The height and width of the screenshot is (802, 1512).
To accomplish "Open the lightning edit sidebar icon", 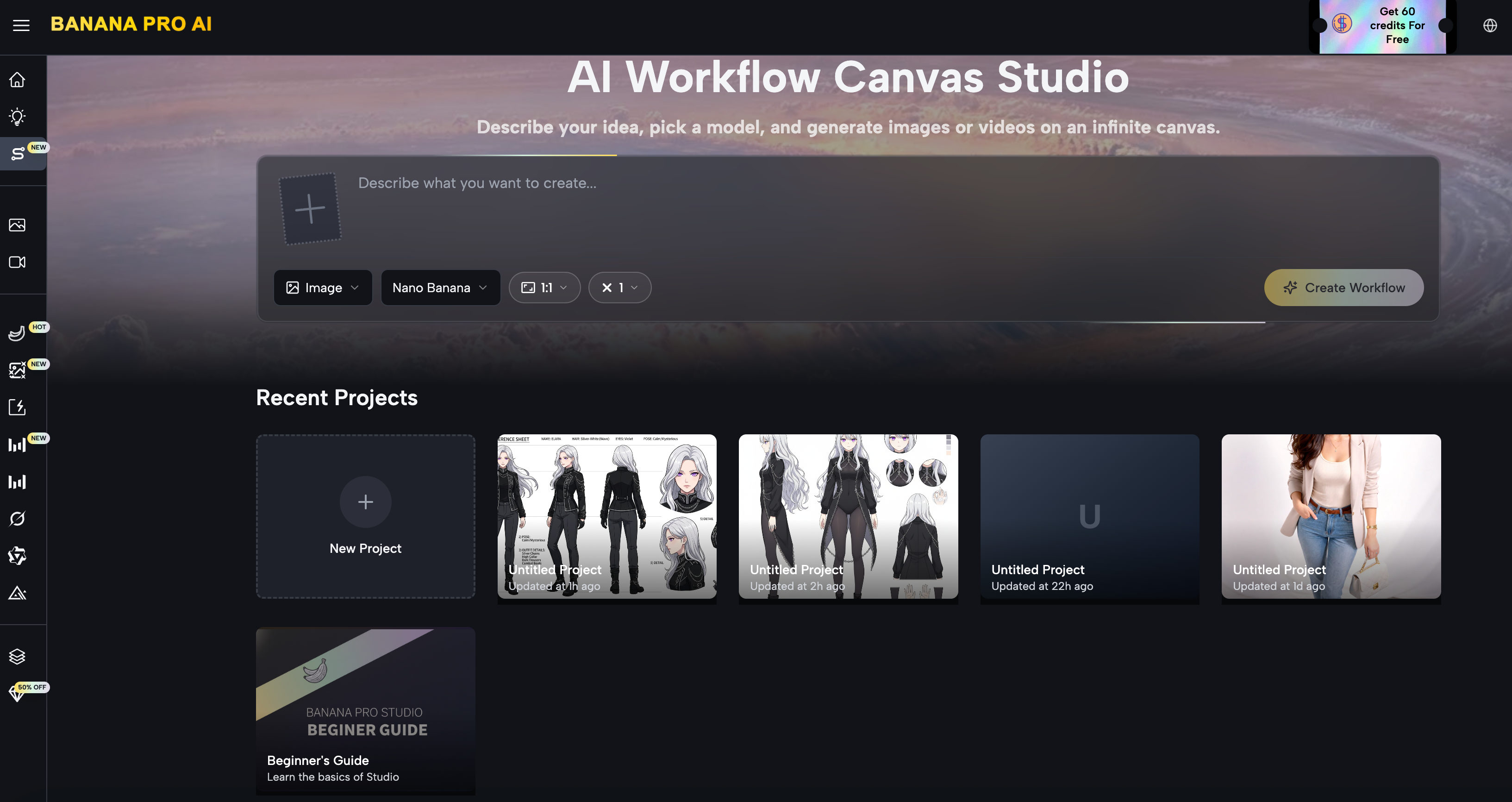I will pyautogui.click(x=17, y=407).
